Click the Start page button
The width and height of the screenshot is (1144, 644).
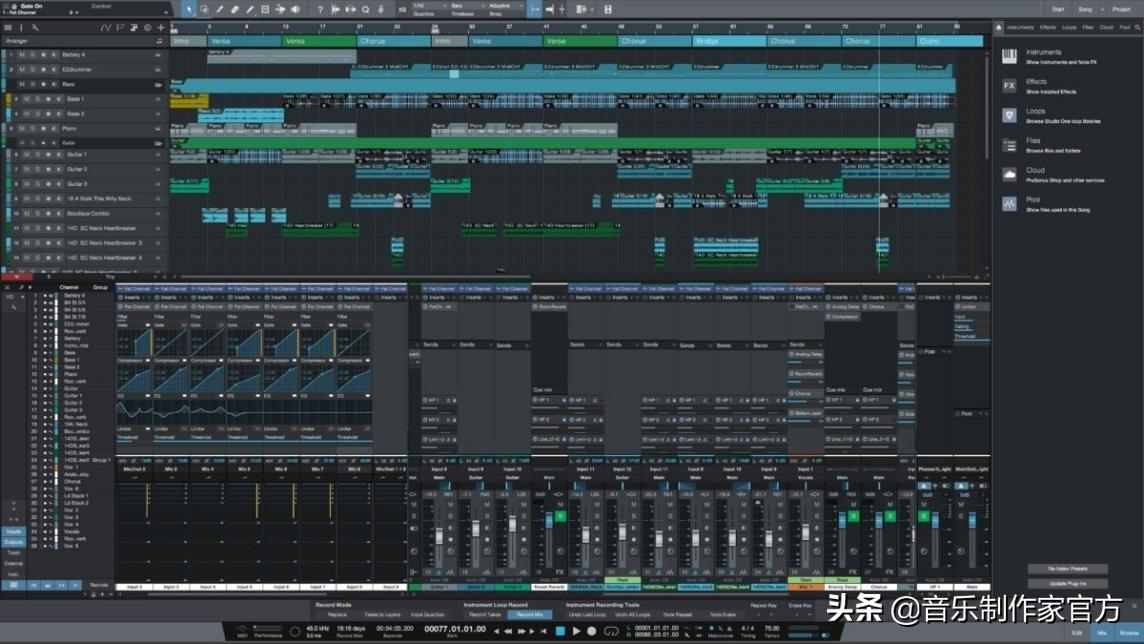coord(1058,9)
